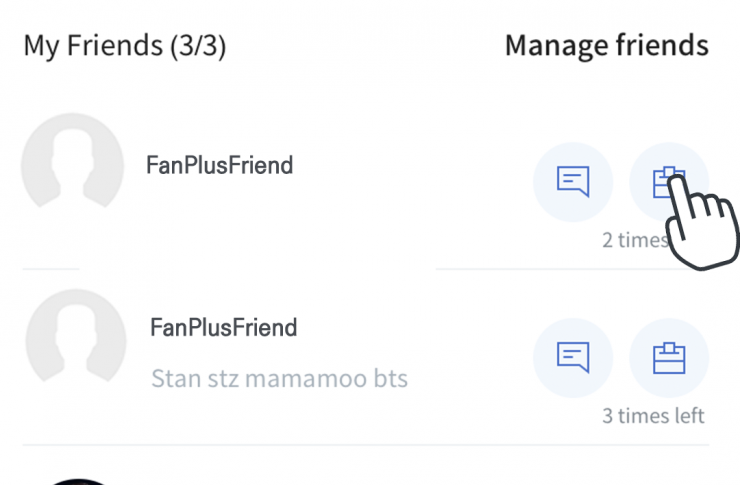Image resolution: width=740 pixels, height=485 pixels.
Task: Select the second FanPlusFriend name
Action: pyautogui.click(x=224, y=327)
